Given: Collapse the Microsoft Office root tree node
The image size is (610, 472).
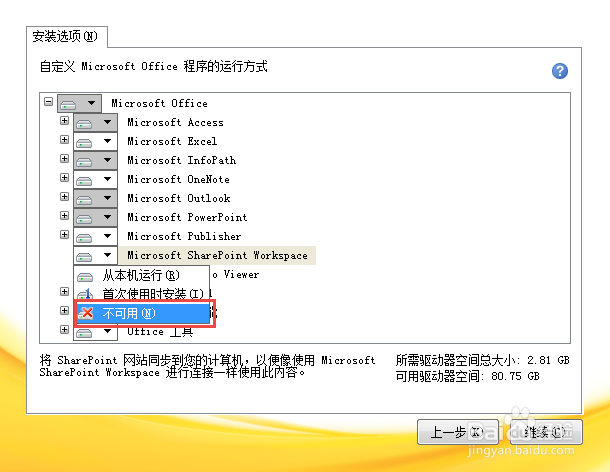Looking at the screenshot, I should coord(49,102).
